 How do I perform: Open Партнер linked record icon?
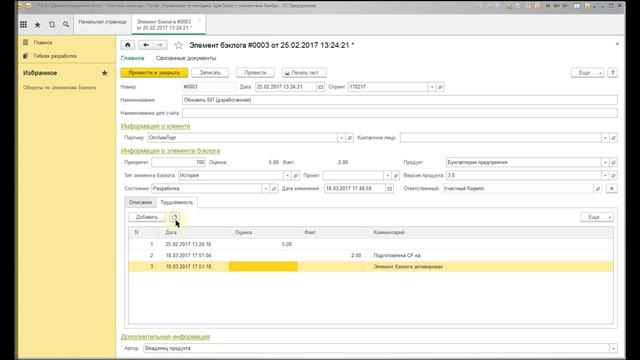[350, 138]
